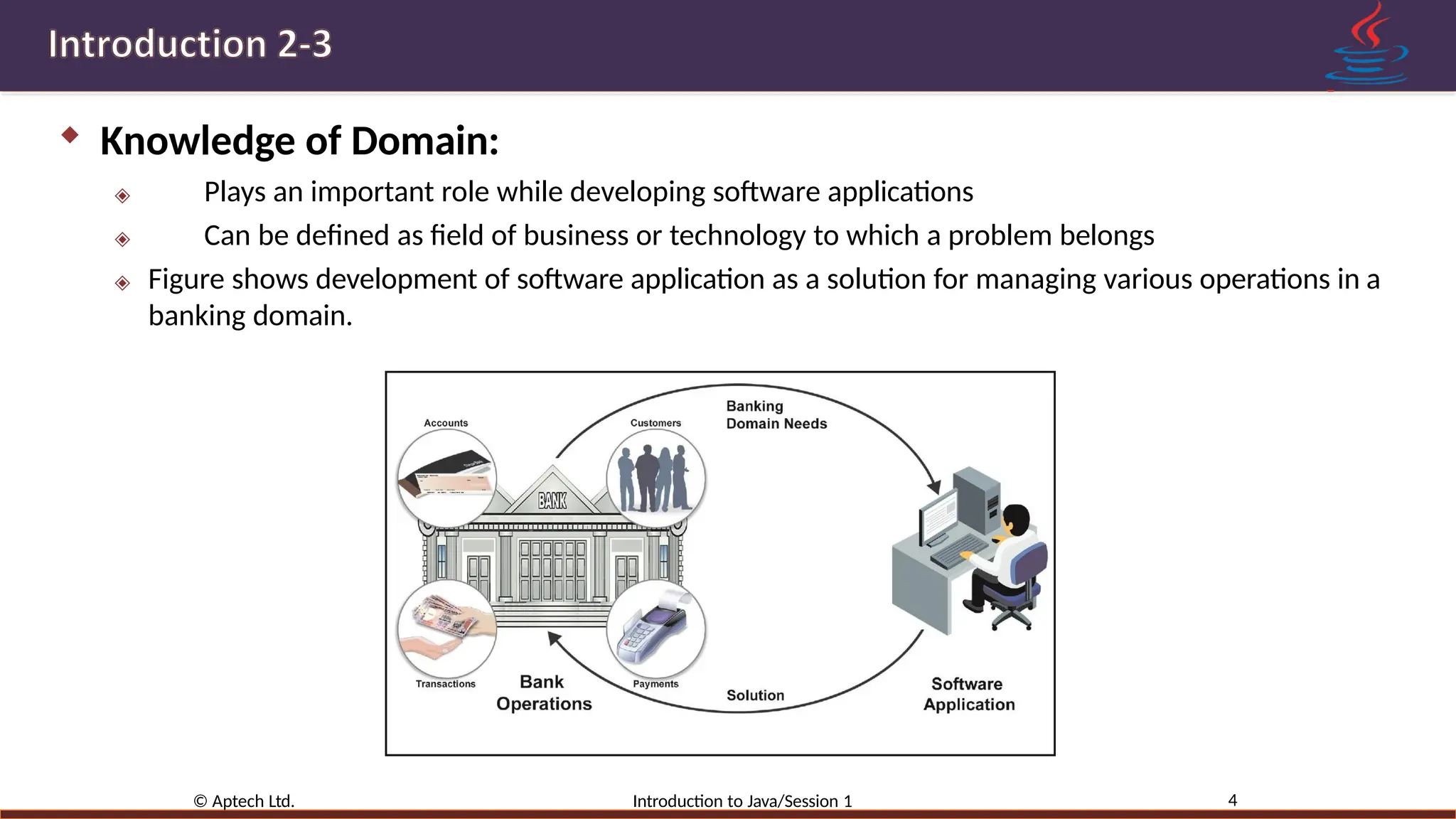Image resolution: width=1456 pixels, height=819 pixels.
Task: Click the diamond bullet before 'Figure shows development'
Action: (122, 283)
